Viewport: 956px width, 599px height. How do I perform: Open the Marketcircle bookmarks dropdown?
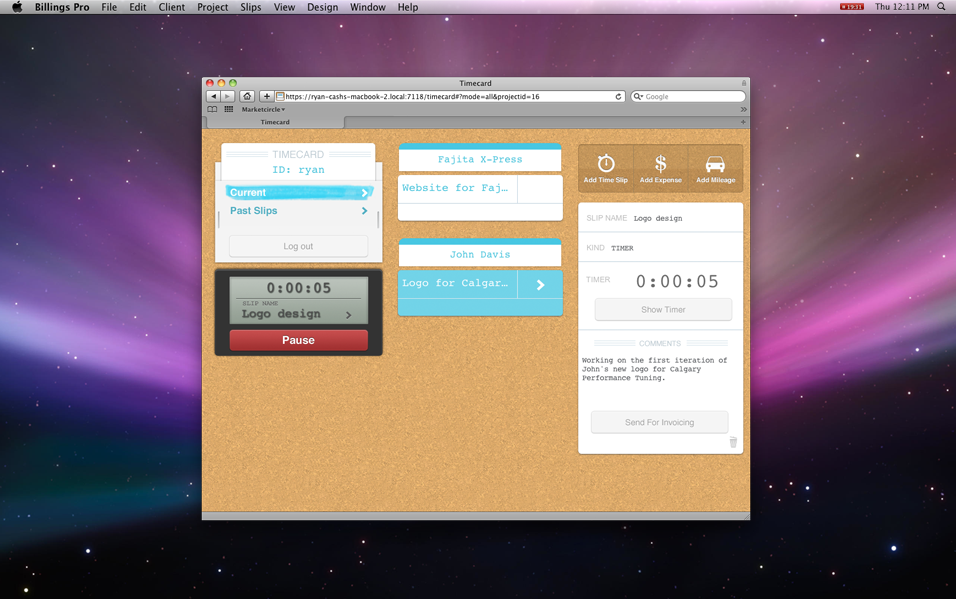click(x=263, y=109)
